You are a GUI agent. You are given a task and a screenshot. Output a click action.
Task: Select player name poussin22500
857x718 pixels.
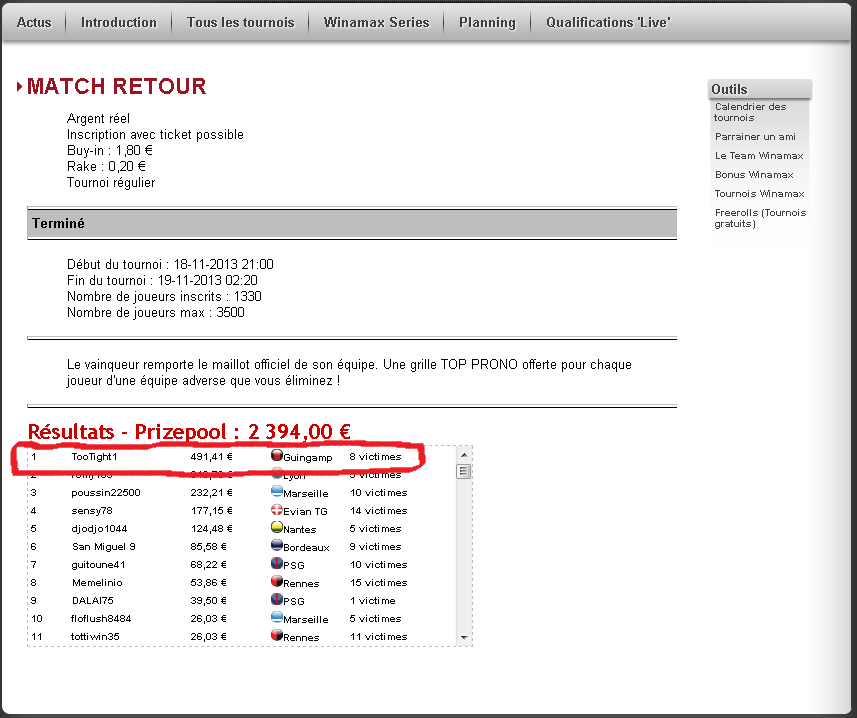[x=105, y=493]
